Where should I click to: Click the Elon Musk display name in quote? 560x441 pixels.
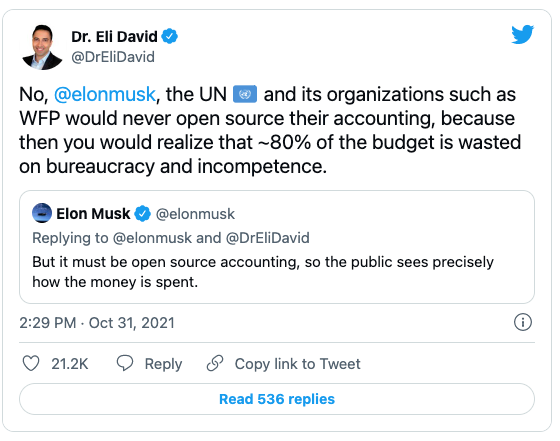[93, 214]
